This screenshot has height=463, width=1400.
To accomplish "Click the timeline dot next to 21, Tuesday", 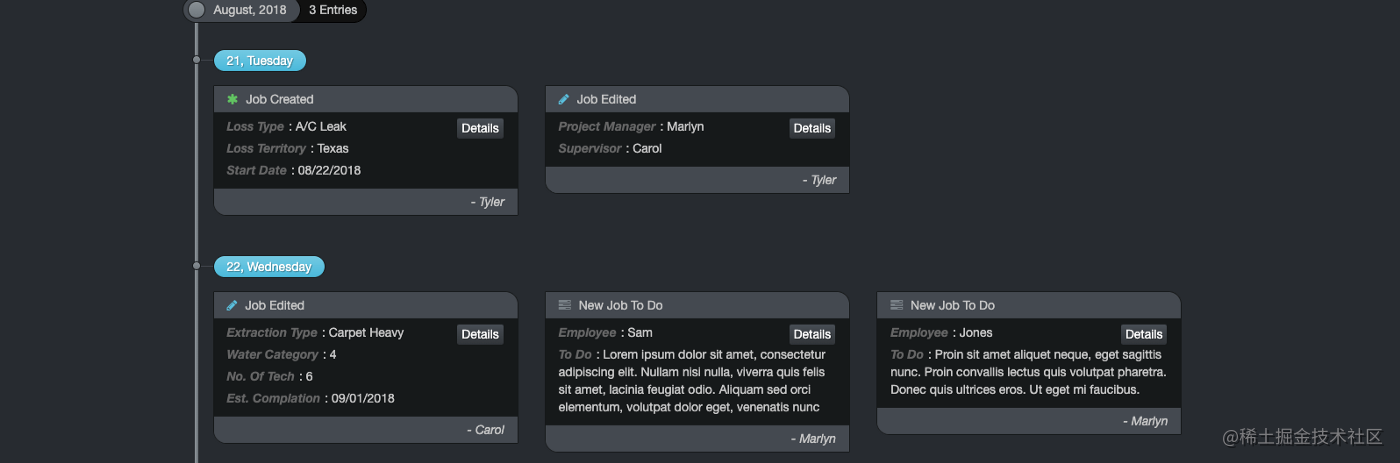I will tap(197, 61).
